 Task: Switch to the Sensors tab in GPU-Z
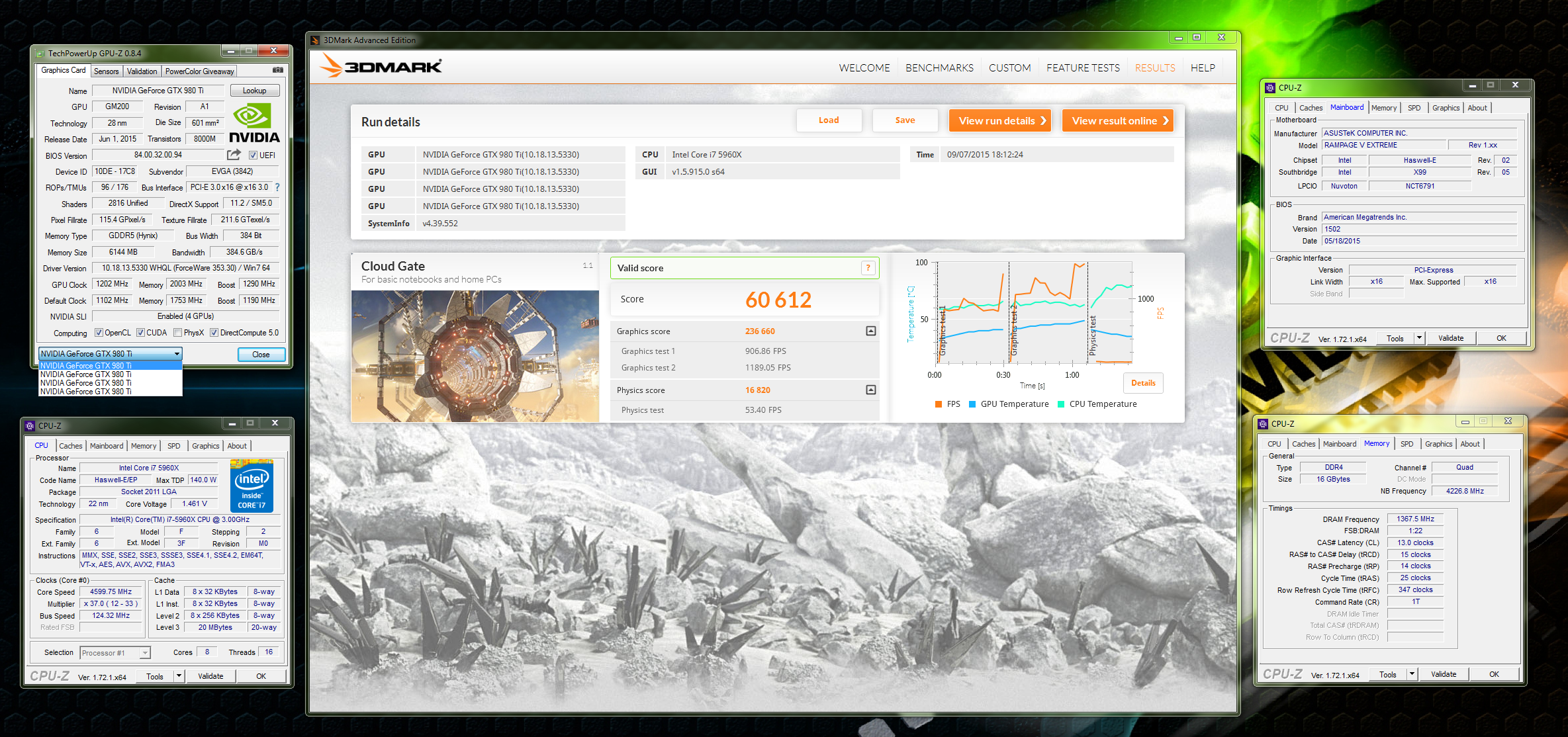point(106,71)
